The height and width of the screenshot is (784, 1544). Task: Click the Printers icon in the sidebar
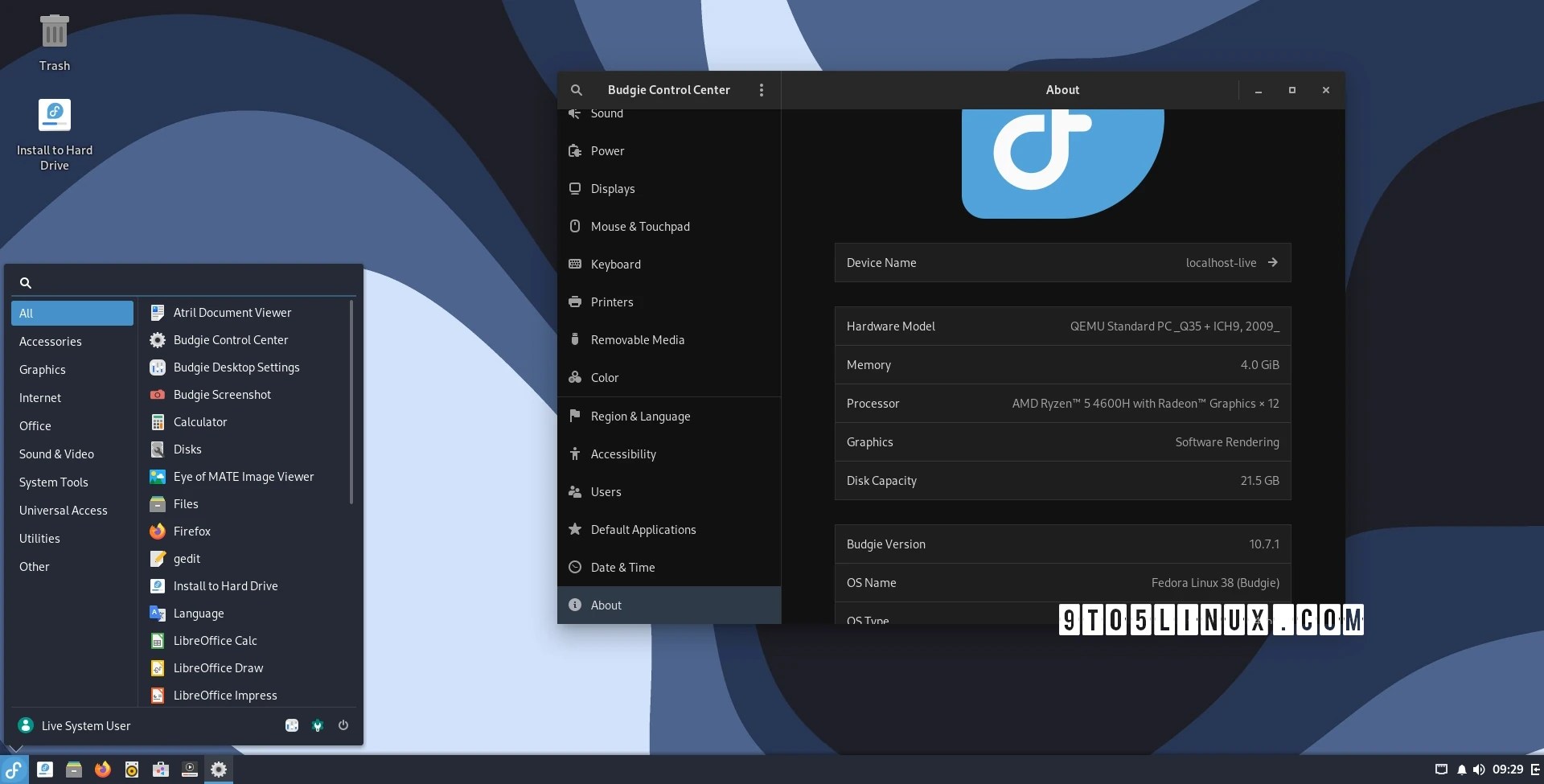pyautogui.click(x=574, y=302)
